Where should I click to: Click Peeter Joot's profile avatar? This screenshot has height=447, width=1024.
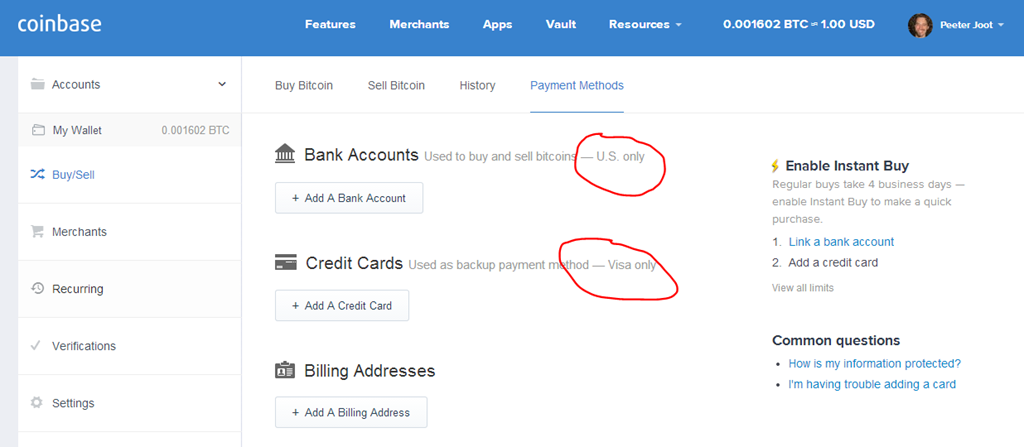point(920,25)
